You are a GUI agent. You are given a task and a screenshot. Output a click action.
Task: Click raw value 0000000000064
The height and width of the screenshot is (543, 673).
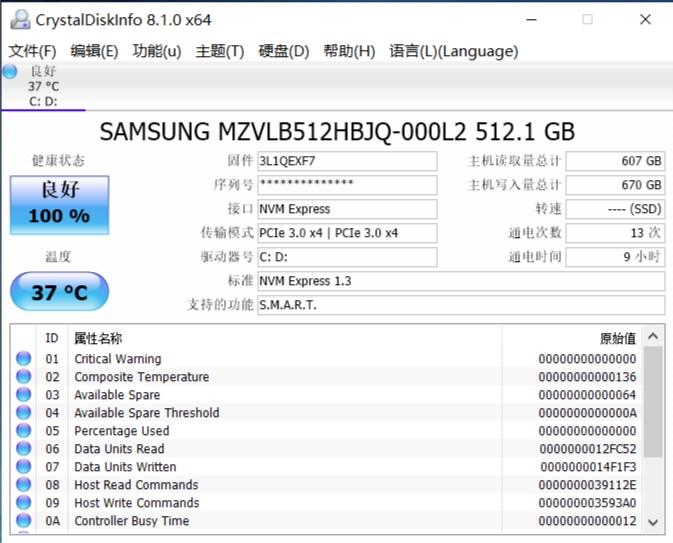click(x=588, y=395)
